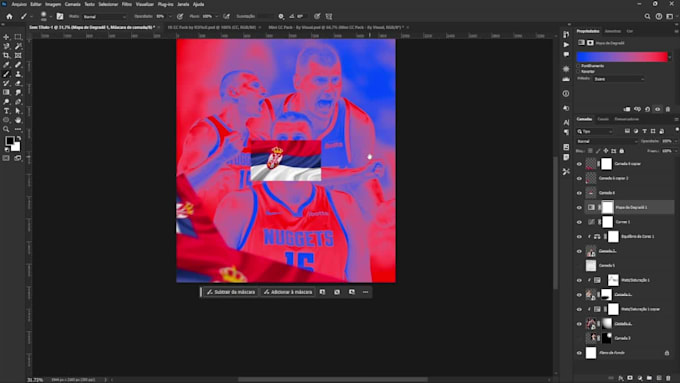Viewport: 680px width, 383px height.
Task: Switch to the Canais tab
Action: click(x=603, y=119)
